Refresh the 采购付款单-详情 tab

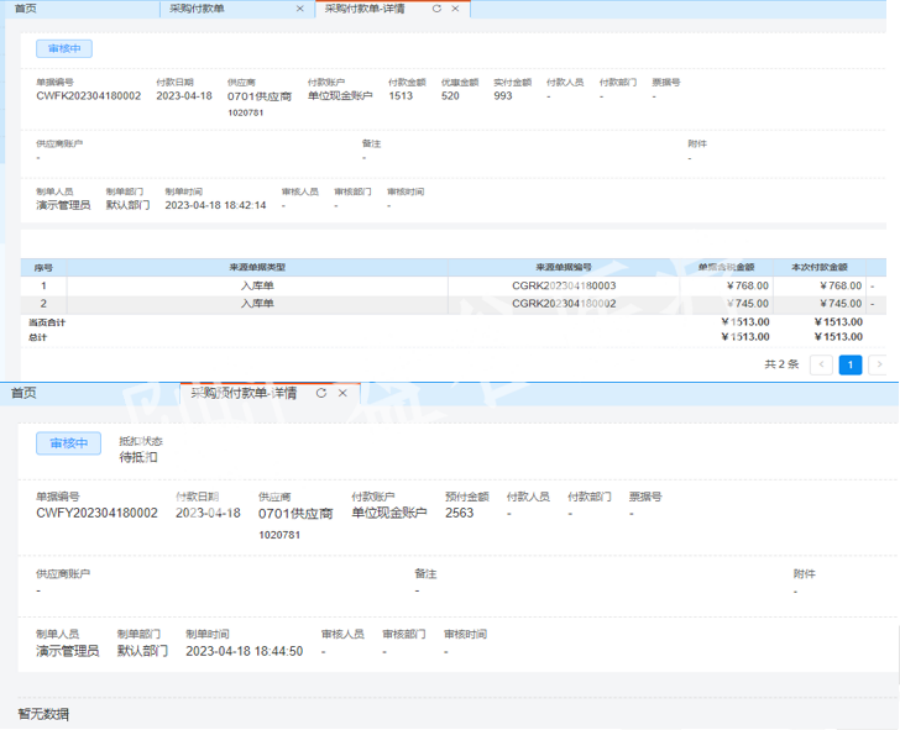click(x=437, y=9)
